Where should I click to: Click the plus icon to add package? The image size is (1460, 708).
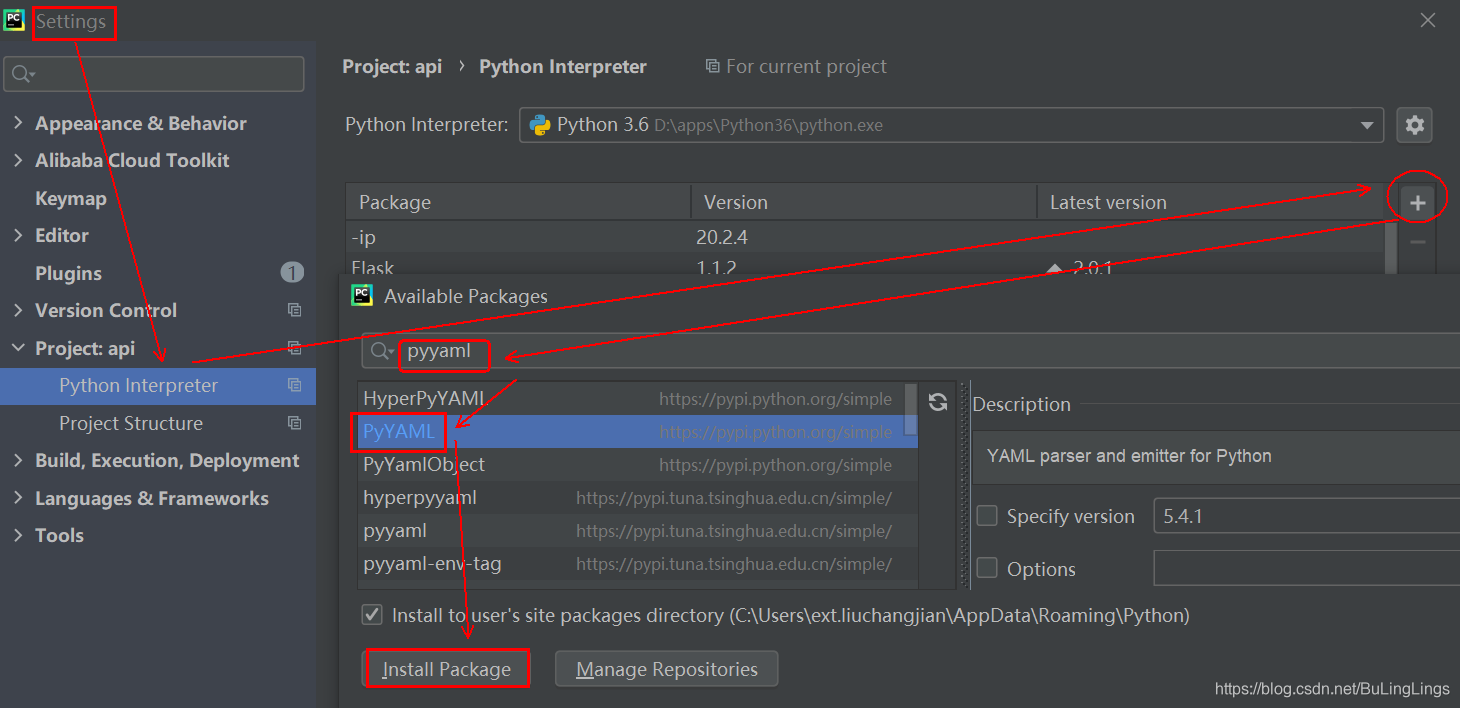tap(1417, 203)
